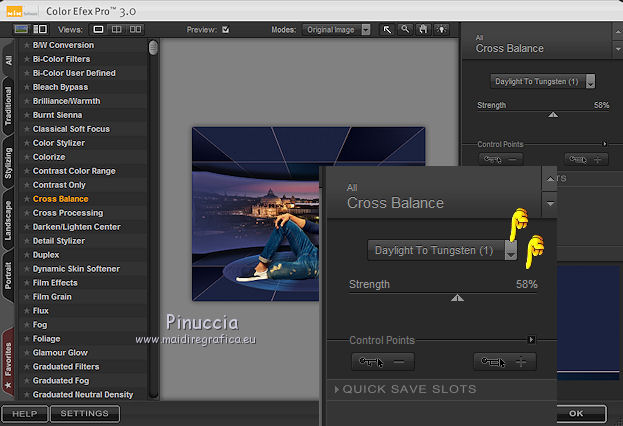This screenshot has width=623, height=426.
Task: Star Burnt Sienna as favorite
Action: [27, 115]
